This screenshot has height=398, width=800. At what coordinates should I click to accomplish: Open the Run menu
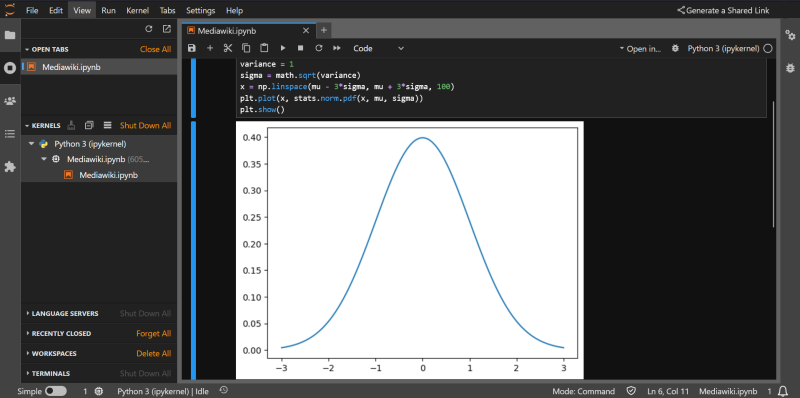(108, 10)
